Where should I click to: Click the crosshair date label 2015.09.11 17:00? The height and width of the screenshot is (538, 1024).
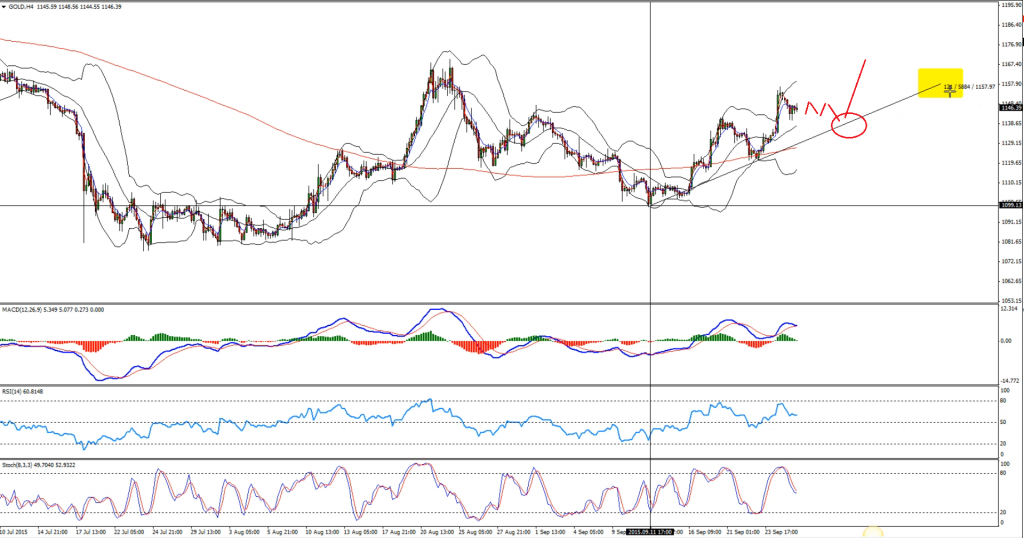(x=650, y=532)
